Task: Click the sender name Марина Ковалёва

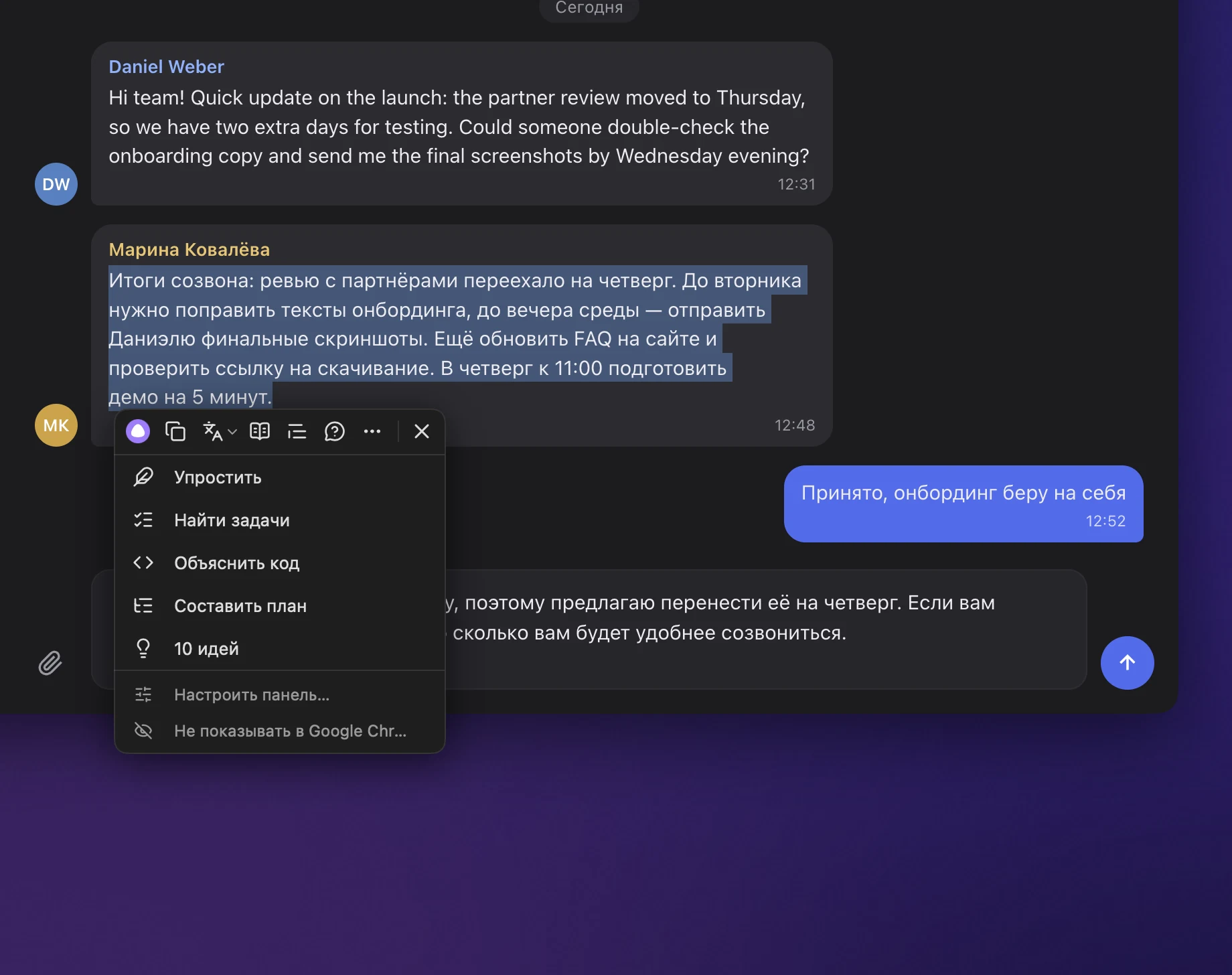Action: 189,250
